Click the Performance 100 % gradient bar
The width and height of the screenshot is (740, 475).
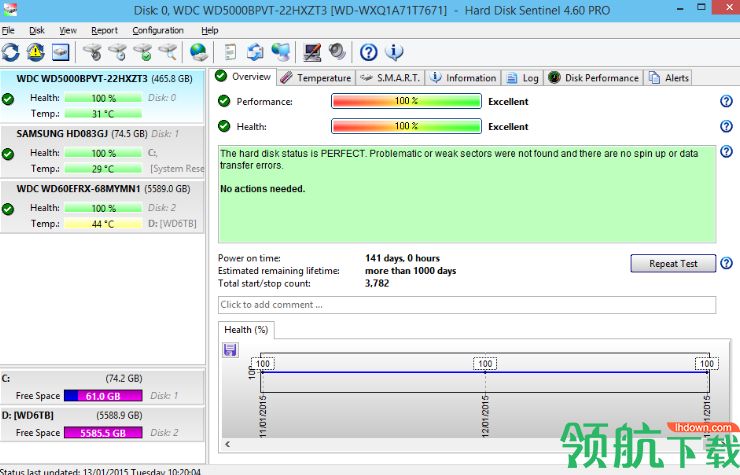tap(406, 101)
